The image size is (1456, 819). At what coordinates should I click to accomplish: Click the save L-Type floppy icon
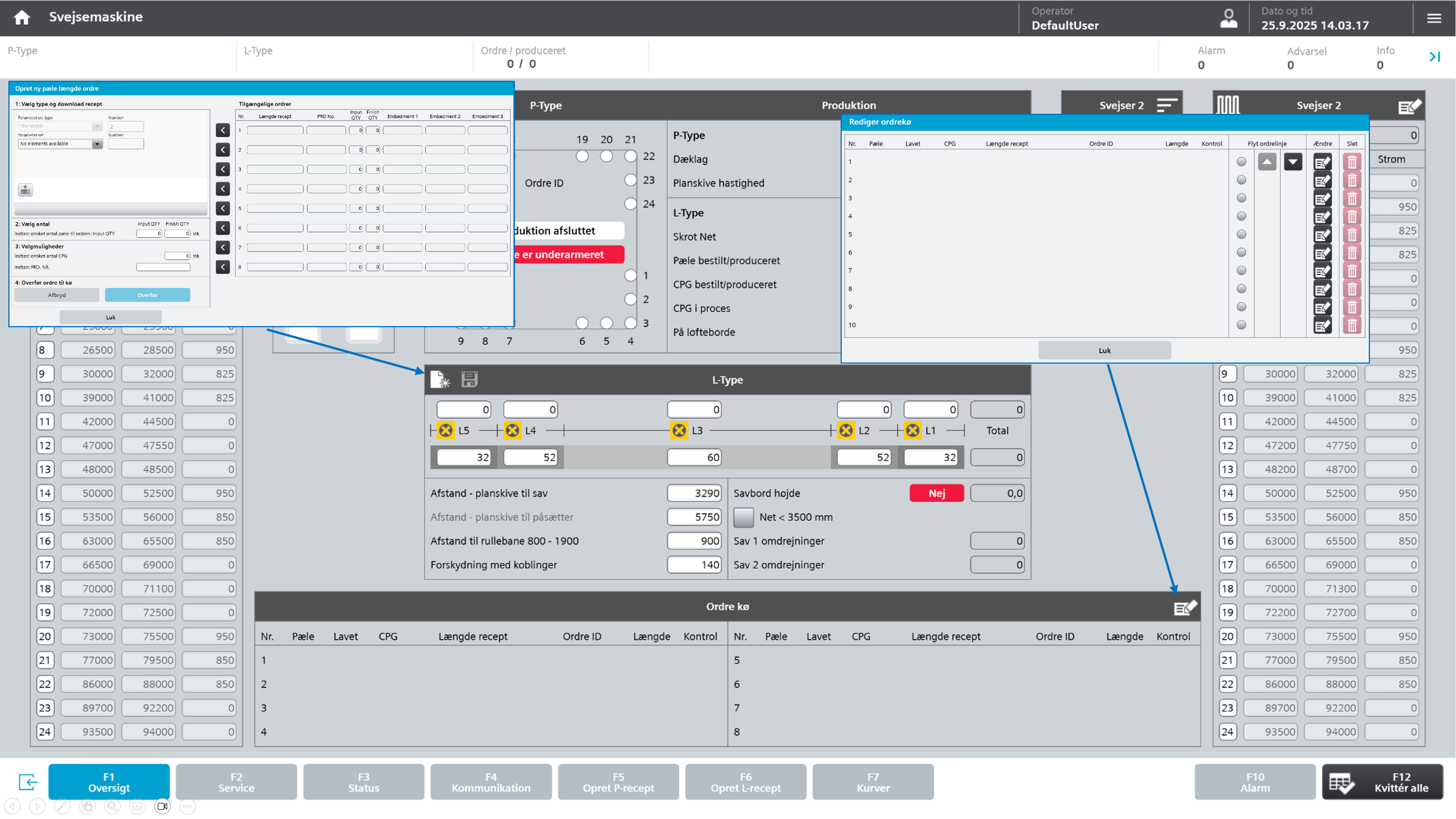pos(469,379)
